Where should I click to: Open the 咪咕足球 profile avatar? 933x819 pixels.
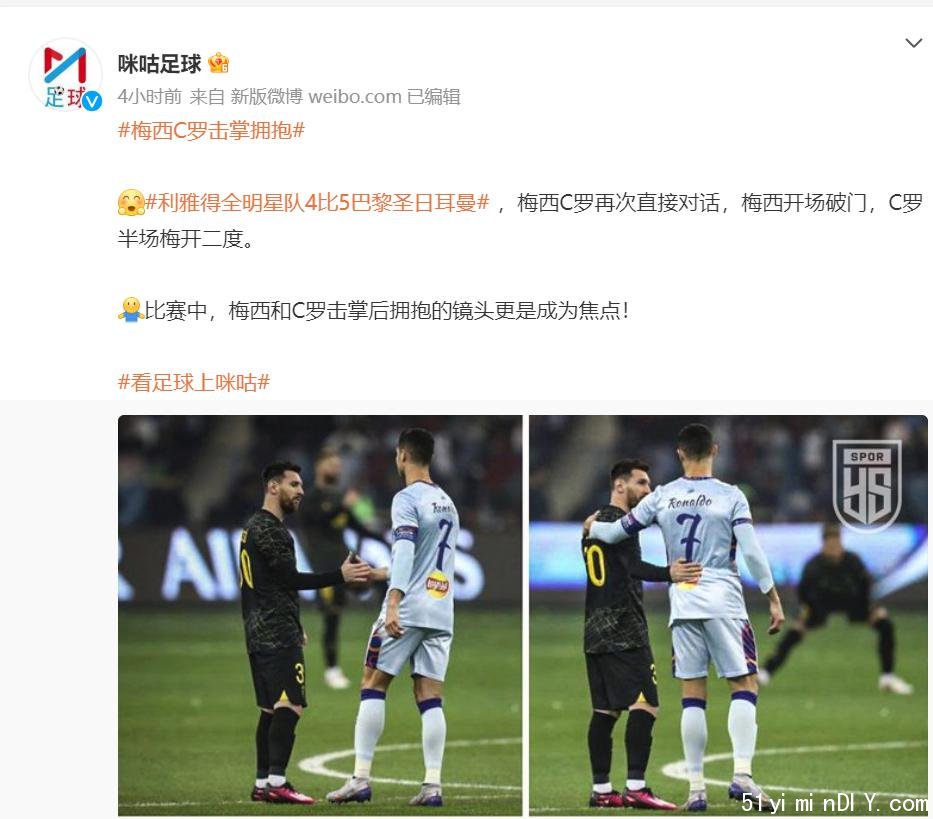pyautogui.click(x=65, y=75)
